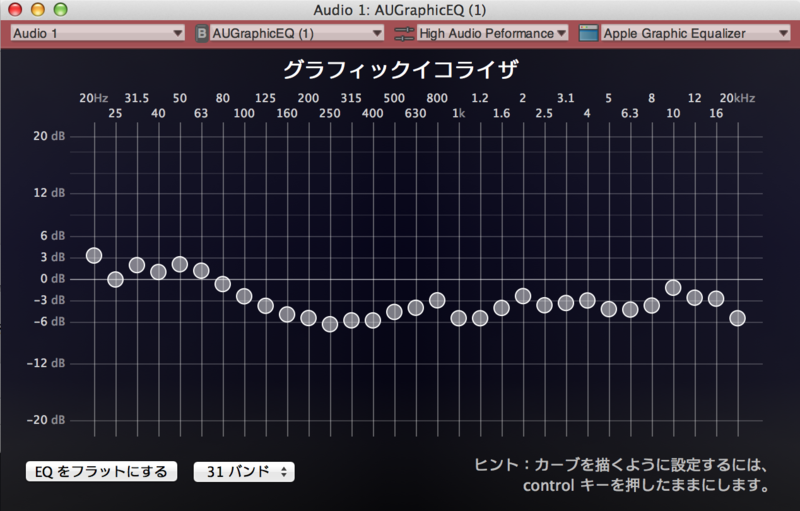Click the 31.5 Hz band slider knob
The image size is (800, 511).
[137, 265]
